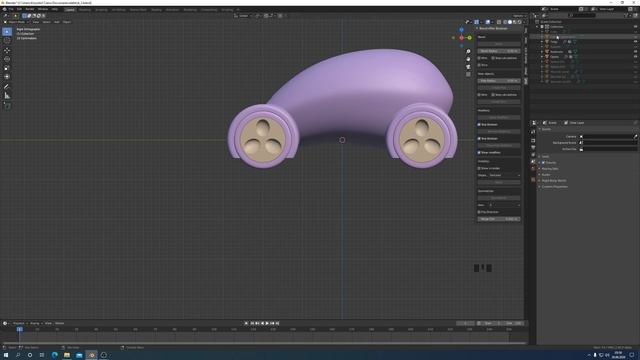Open the Edit menu
The height and width of the screenshot is (360, 640).
(19, 9)
